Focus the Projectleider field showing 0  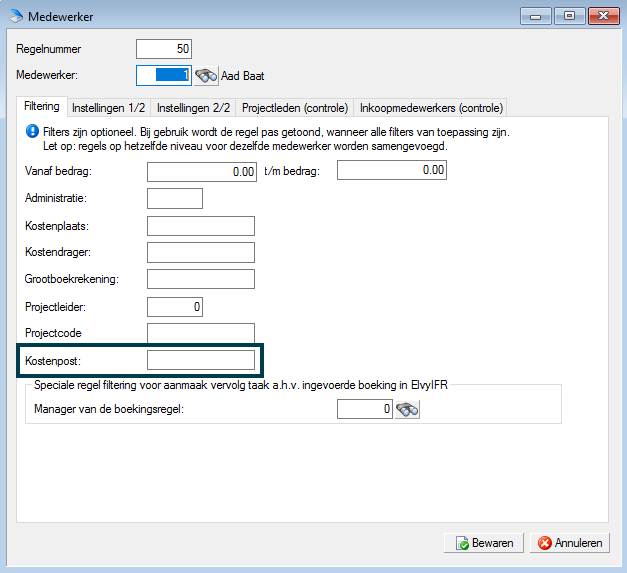175,307
